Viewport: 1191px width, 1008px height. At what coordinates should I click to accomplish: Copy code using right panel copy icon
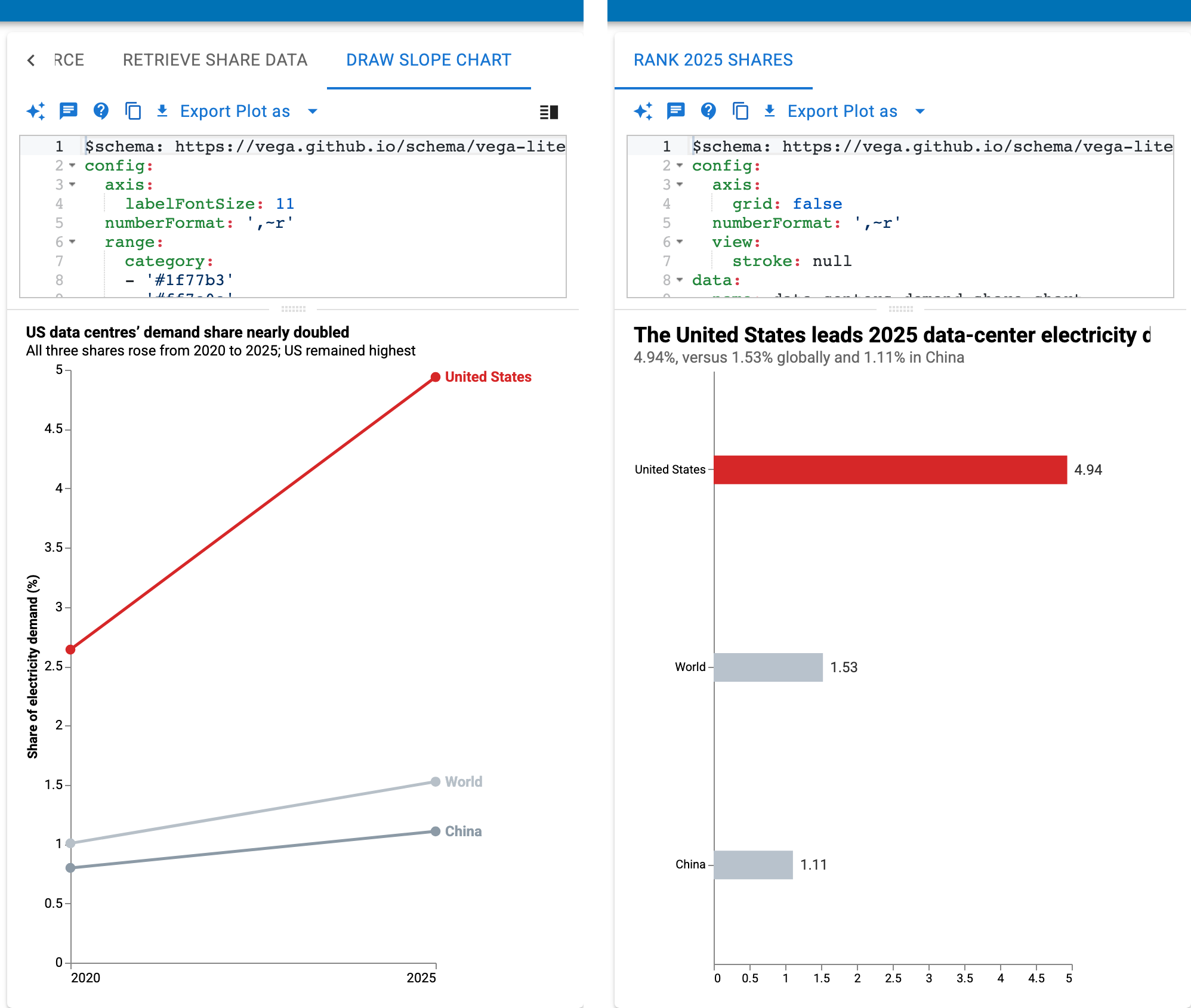pos(740,111)
